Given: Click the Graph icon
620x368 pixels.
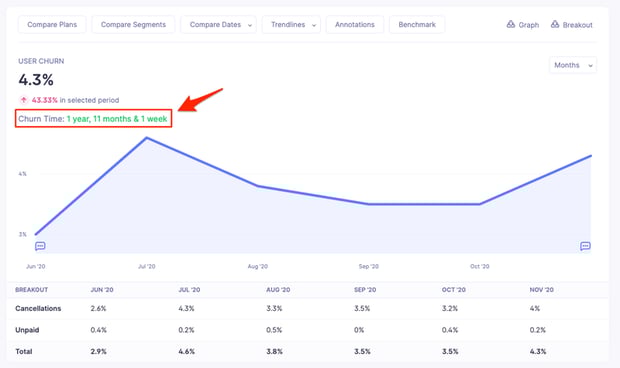Looking at the screenshot, I should click(511, 25).
